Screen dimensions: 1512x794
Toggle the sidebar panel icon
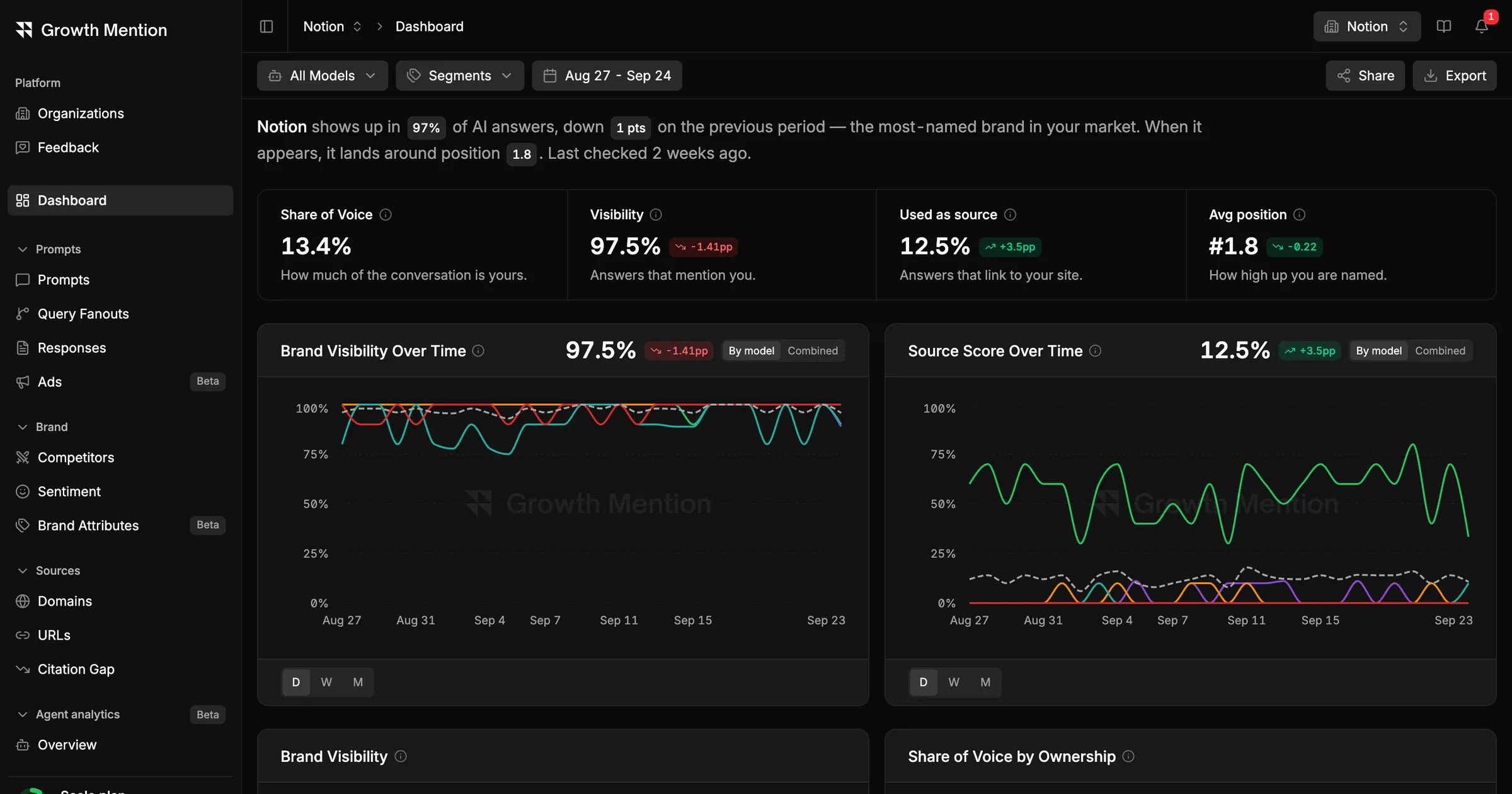pos(266,26)
